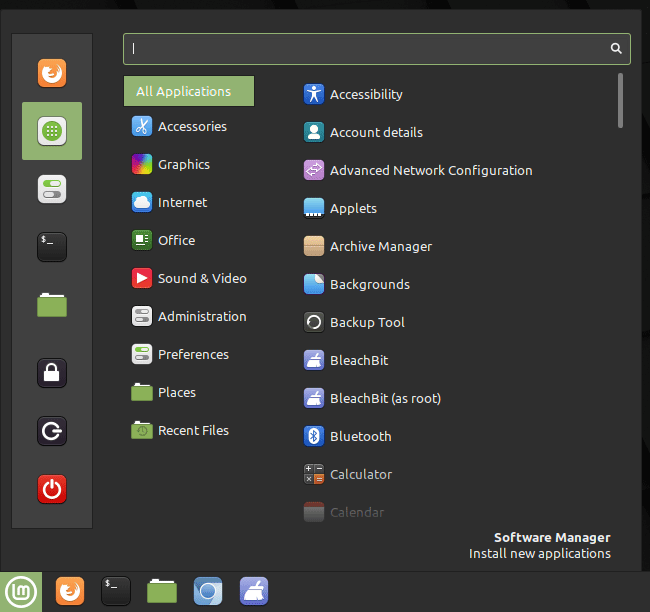Open Applets settings
The height and width of the screenshot is (612, 650).
pos(340,208)
